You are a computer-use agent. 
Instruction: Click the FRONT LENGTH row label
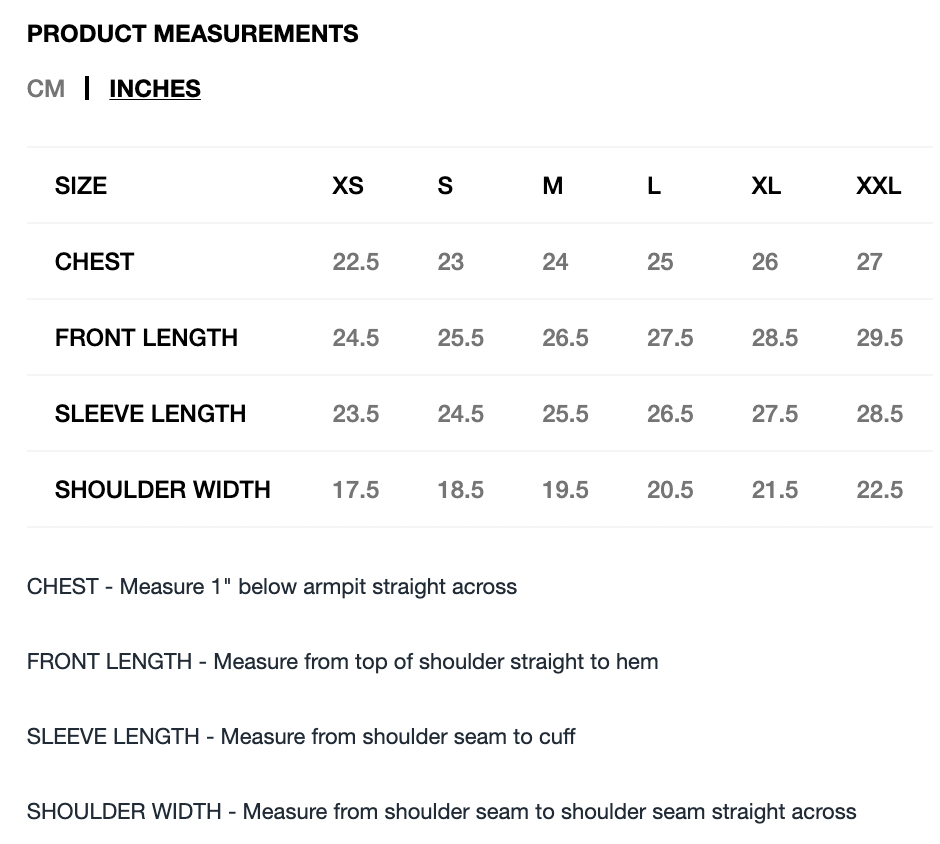tap(146, 338)
